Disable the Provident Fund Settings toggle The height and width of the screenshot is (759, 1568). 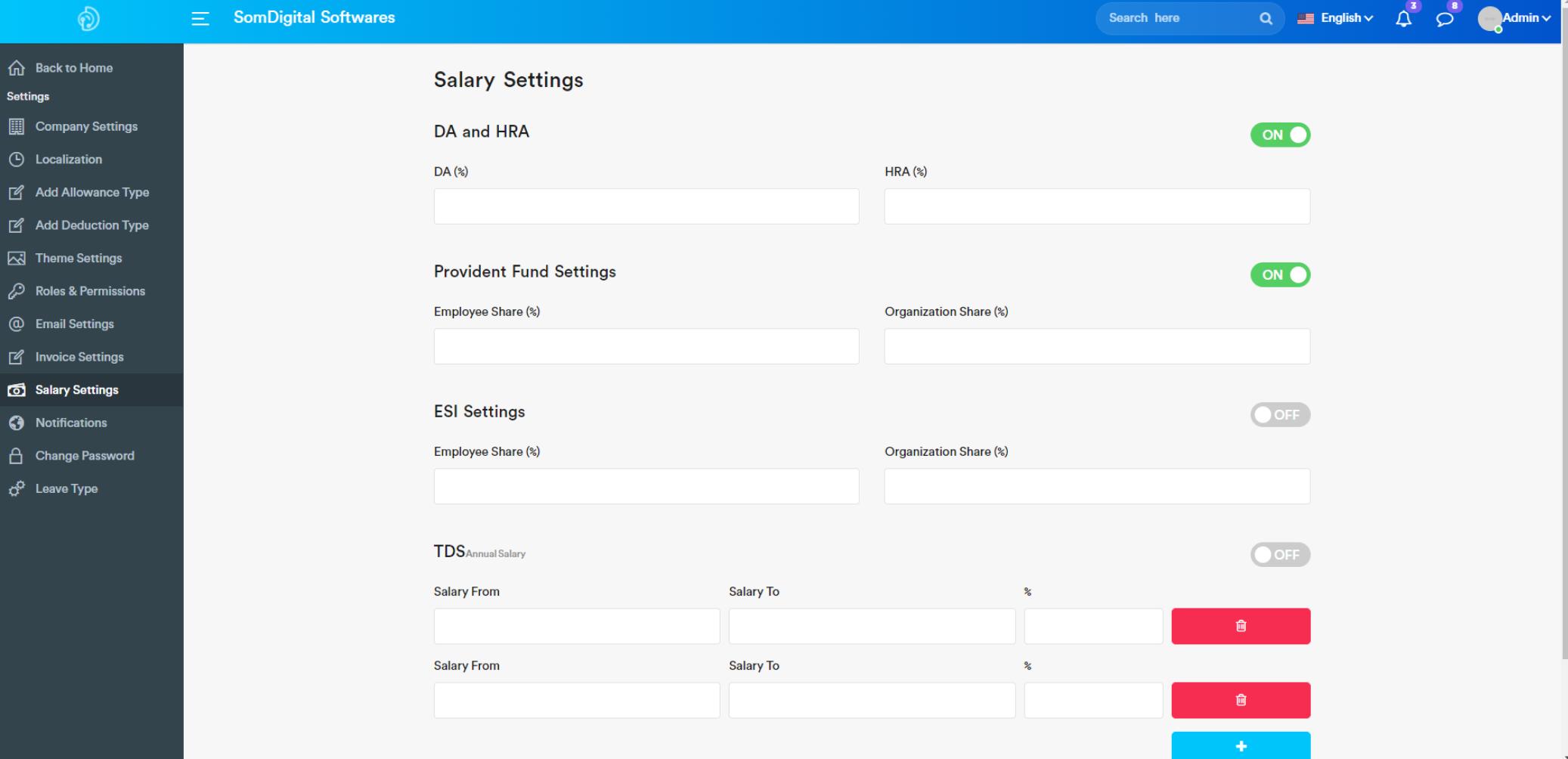pyautogui.click(x=1279, y=274)
